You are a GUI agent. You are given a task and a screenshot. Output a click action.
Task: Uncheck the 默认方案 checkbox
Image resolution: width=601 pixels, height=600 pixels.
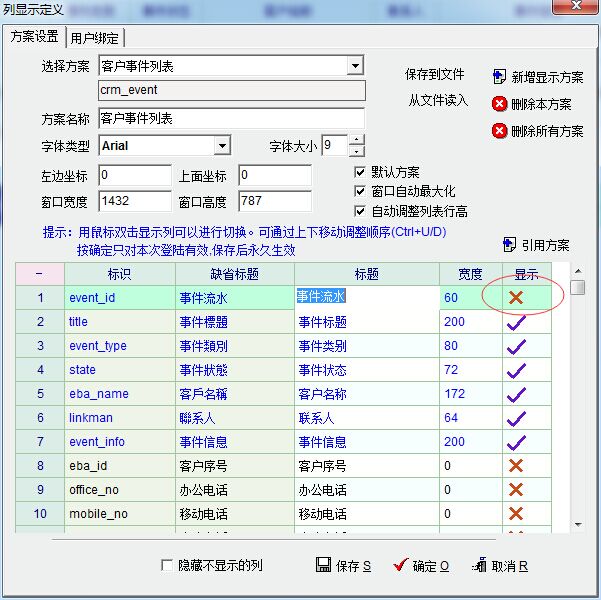360,172
